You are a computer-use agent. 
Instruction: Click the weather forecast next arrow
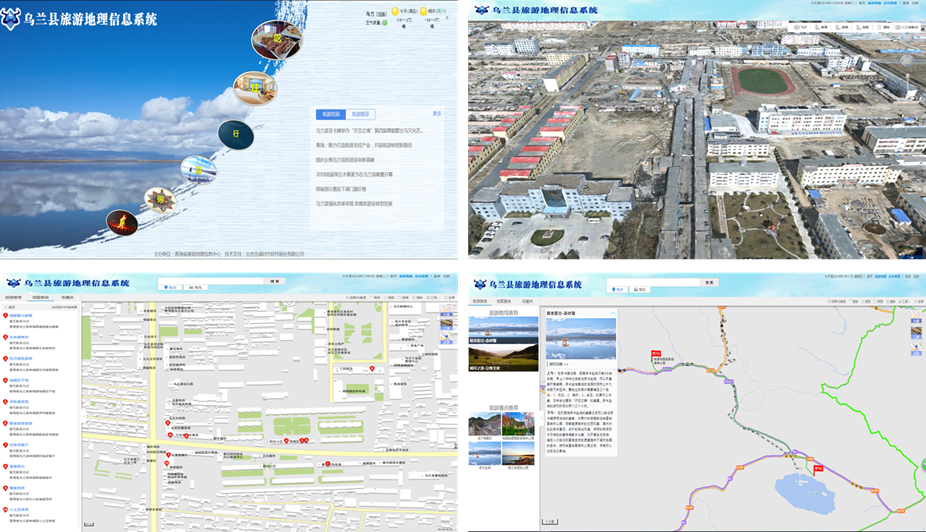(448, 17)
